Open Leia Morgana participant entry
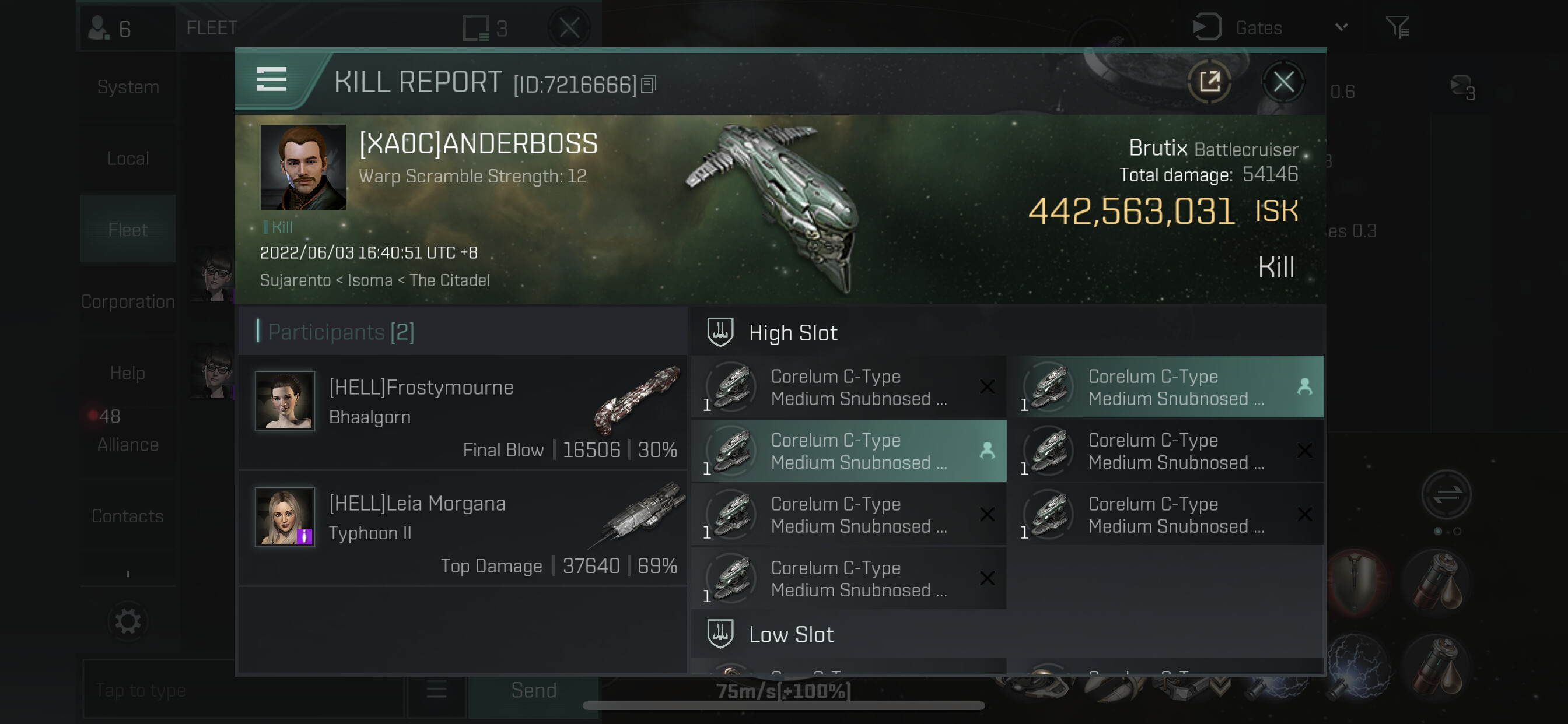 [x=463, y=528]
